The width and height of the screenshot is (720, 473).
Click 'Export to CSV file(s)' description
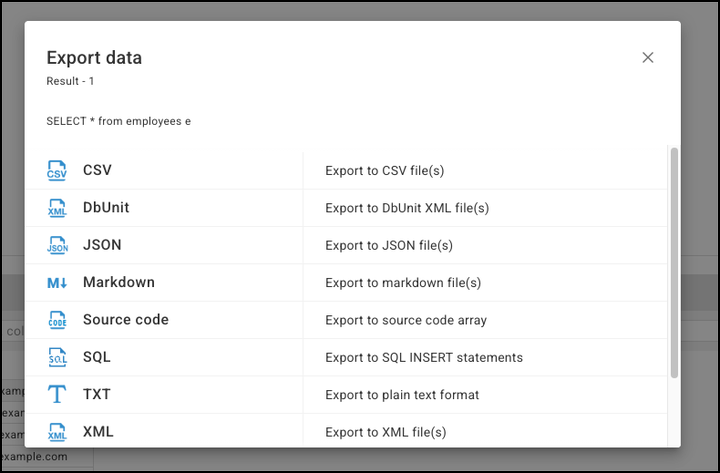pos(385,171)
